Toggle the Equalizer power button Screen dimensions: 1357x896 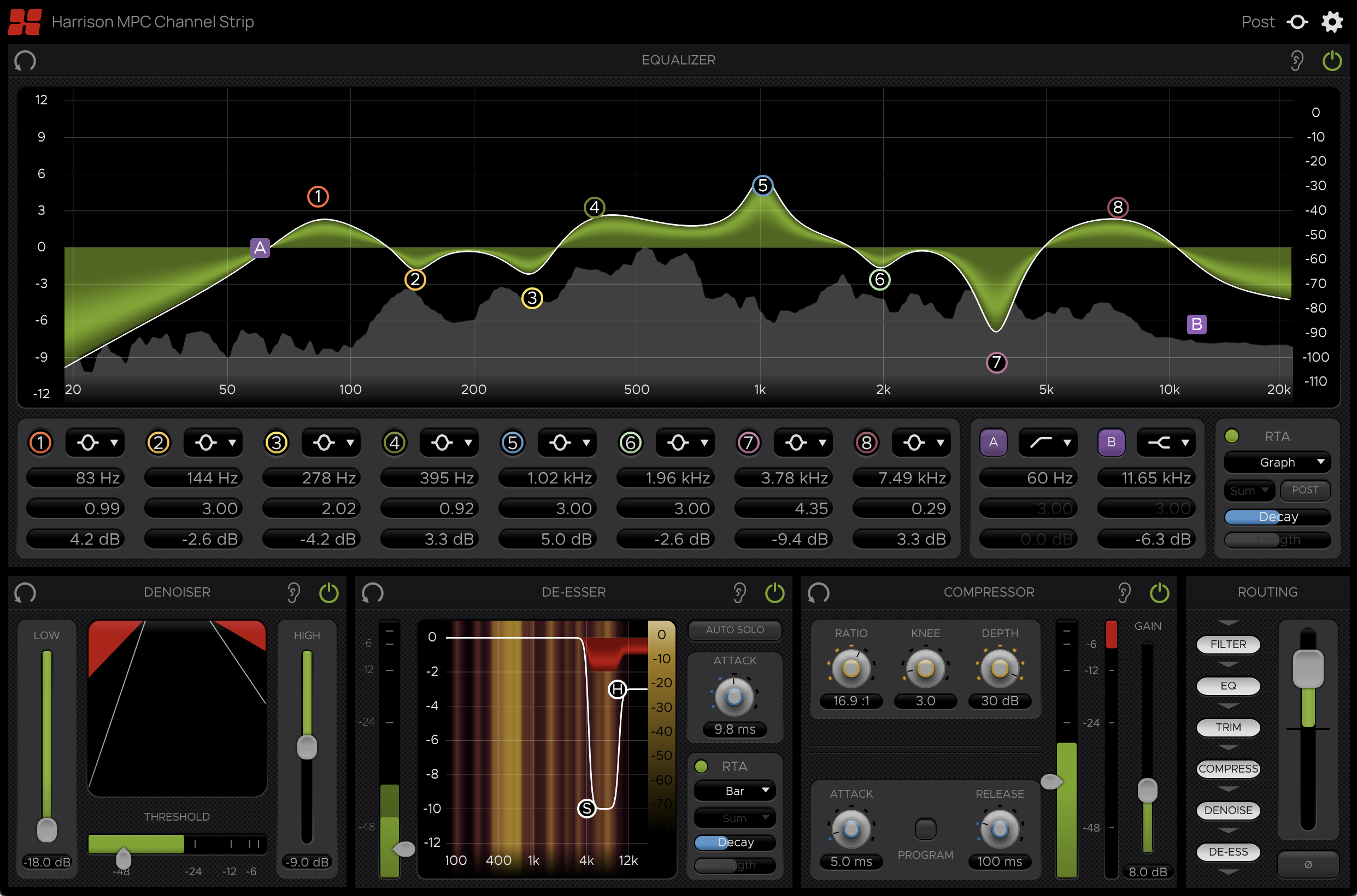1332,60
